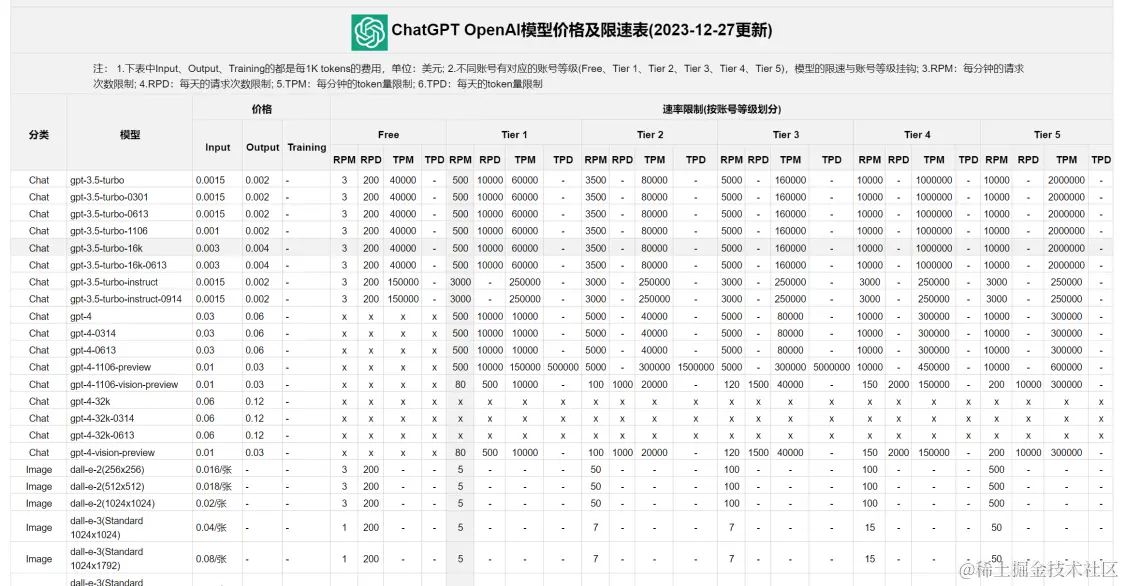Select model cell 'gpt-4-0314'

[x=93, y=334]
